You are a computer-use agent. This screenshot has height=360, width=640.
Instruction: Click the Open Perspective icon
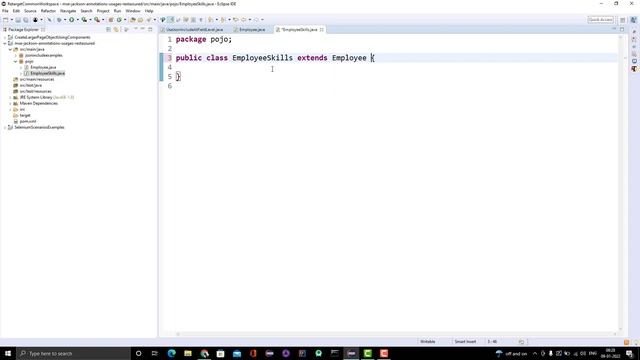623,20
